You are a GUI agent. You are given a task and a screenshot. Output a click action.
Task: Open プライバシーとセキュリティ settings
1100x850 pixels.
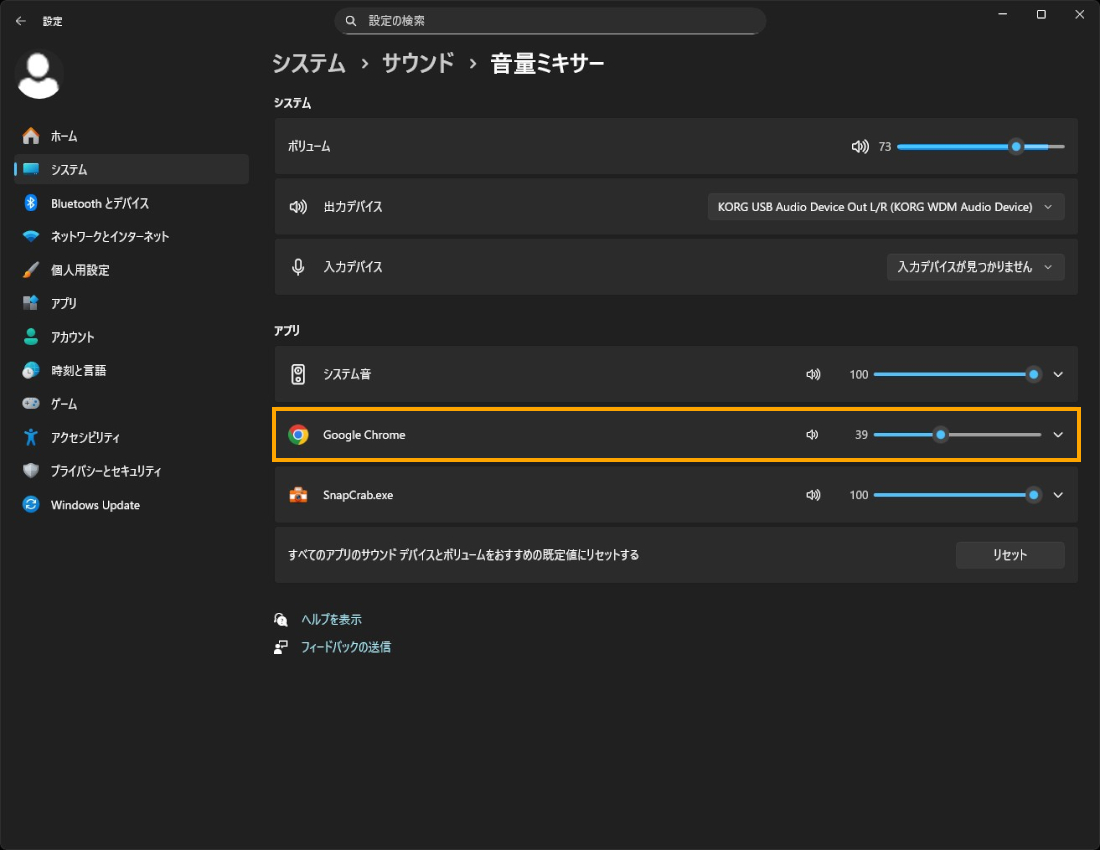click(132, 471)
